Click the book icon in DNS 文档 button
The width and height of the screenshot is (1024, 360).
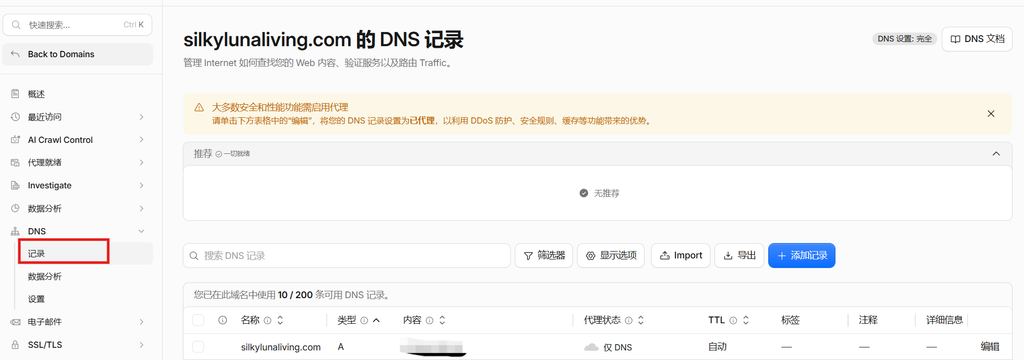coord(955,39)
